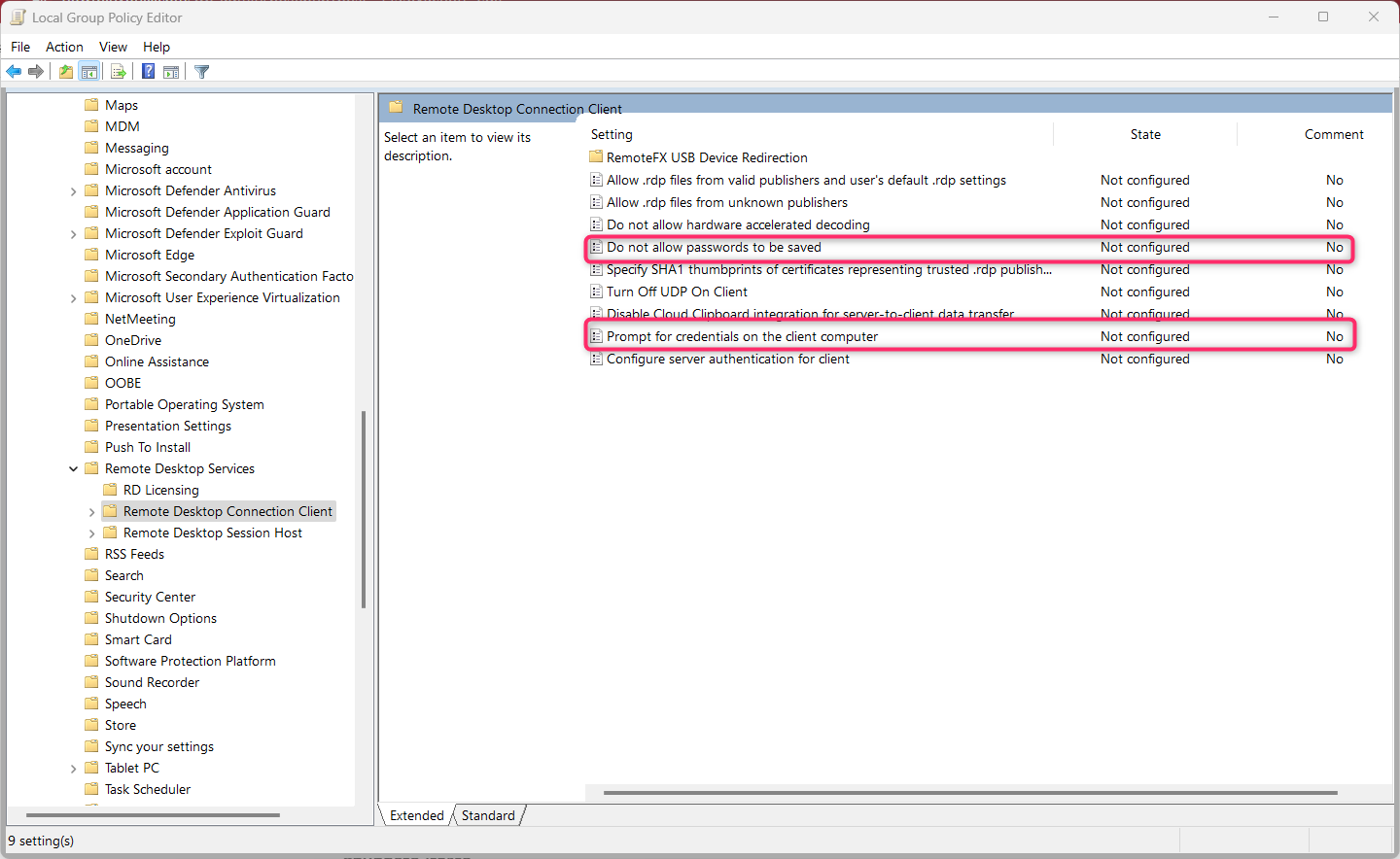This screenshot has width=1400, height=859.
Task: Toggle the Show/Hide Console Tree icon
Action: tap(88, 71)
